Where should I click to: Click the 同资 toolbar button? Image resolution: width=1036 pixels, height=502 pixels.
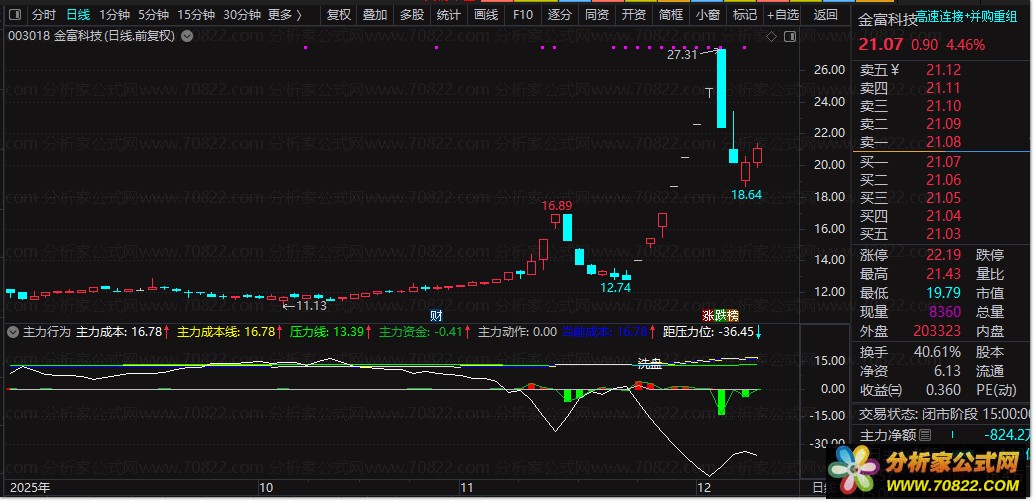(x=597, y=15)
